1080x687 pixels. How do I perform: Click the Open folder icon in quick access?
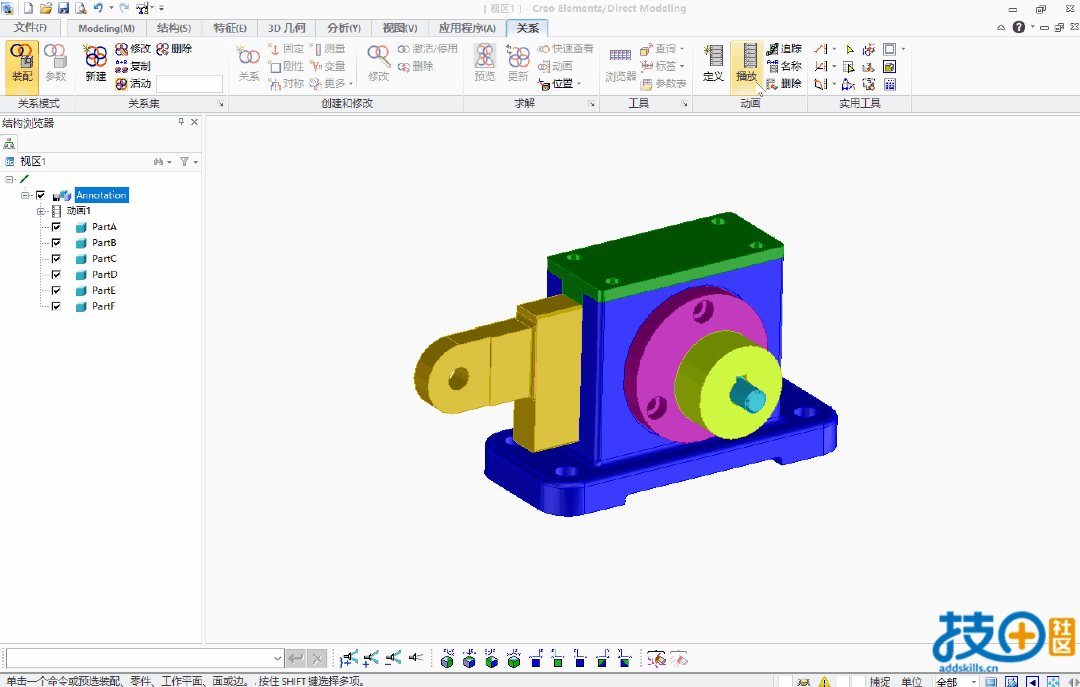45,8
